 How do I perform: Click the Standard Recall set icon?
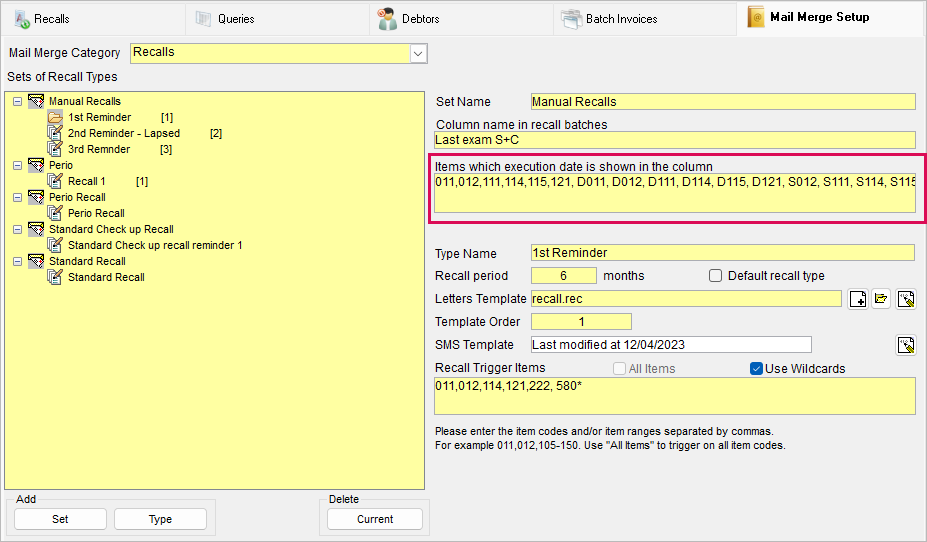(36, 261)
